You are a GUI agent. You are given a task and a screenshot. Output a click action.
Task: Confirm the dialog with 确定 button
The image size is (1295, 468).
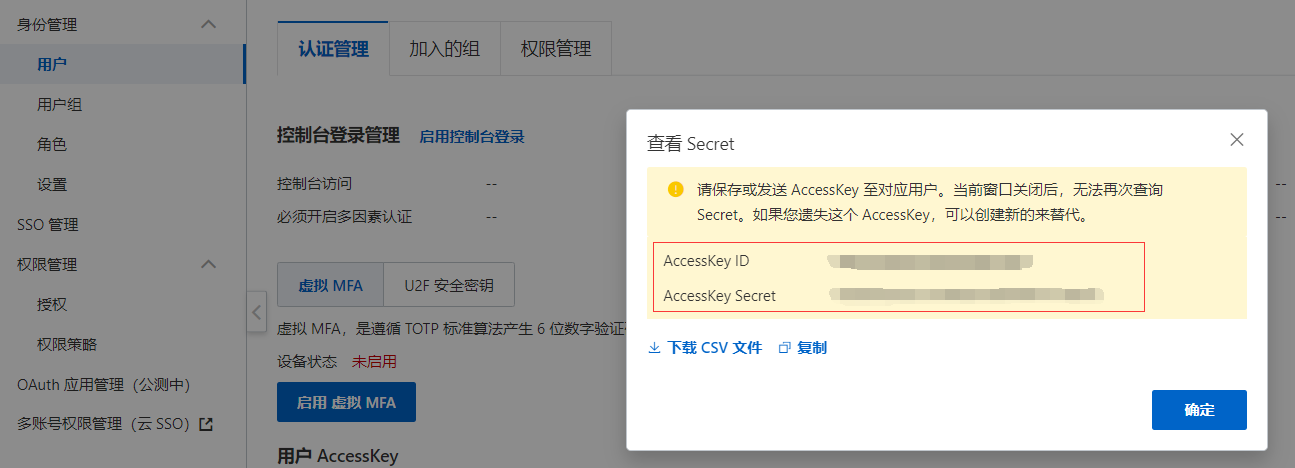[1199, 410]
